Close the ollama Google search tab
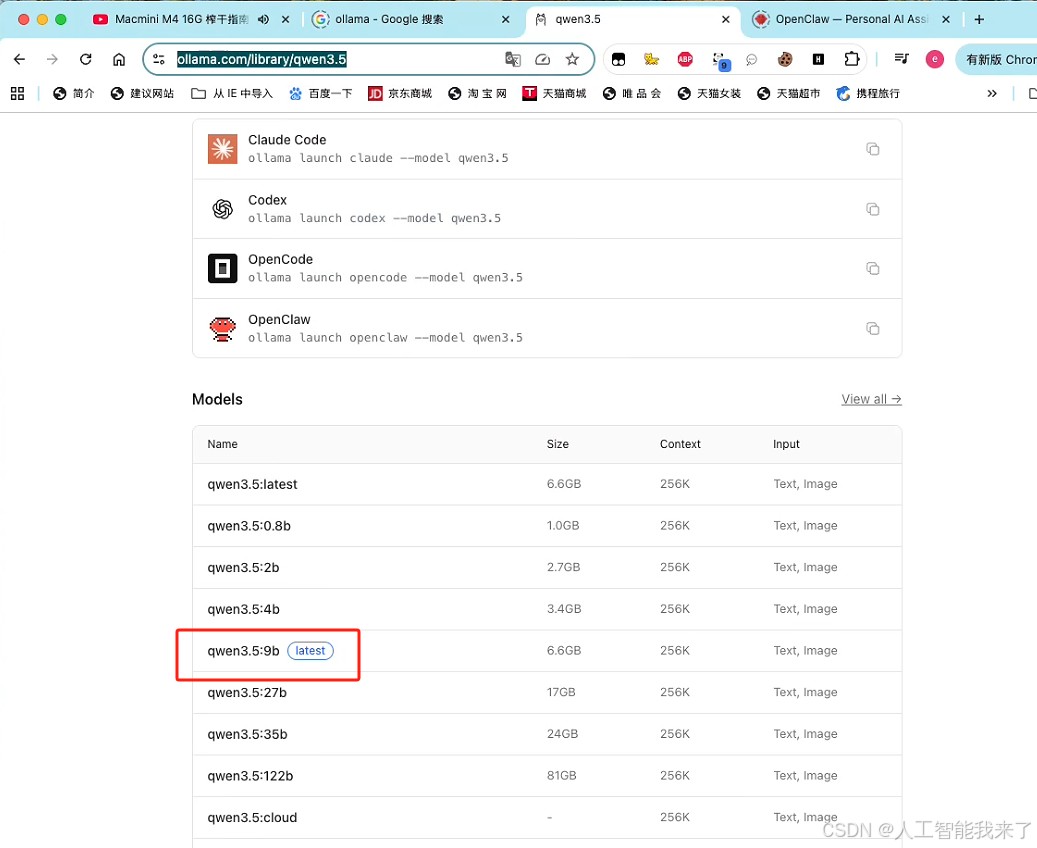Image resolution: width=1037 pixels, height=848 pixels. 506,19
